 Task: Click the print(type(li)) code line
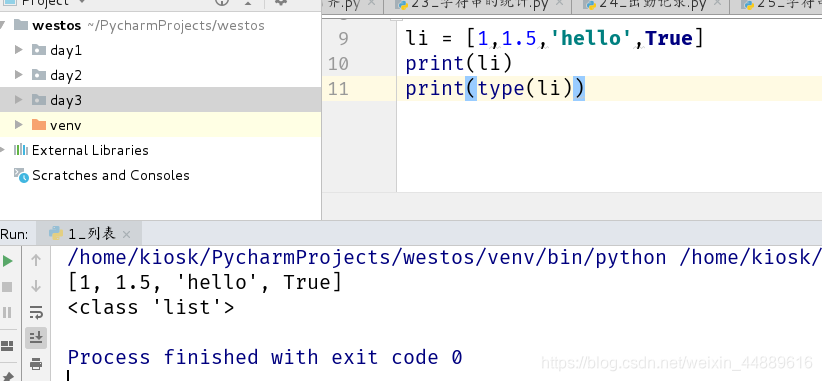pyautogui.click(x=494, y=89)
